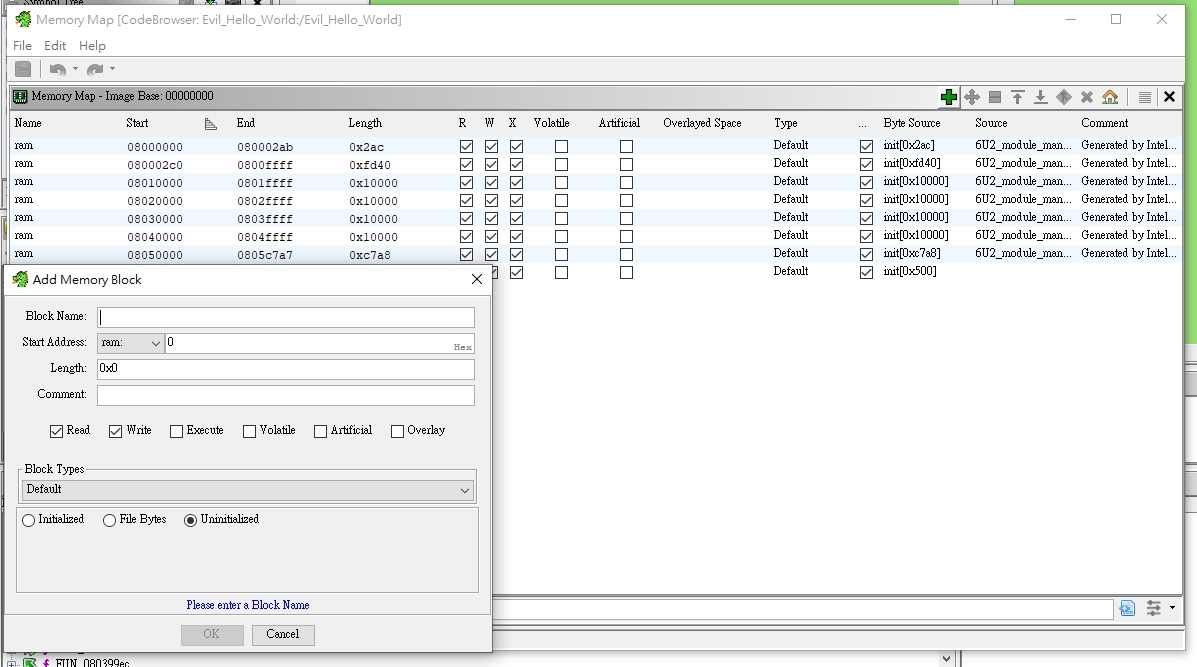Sort table by Start column header

coord(137,123)
